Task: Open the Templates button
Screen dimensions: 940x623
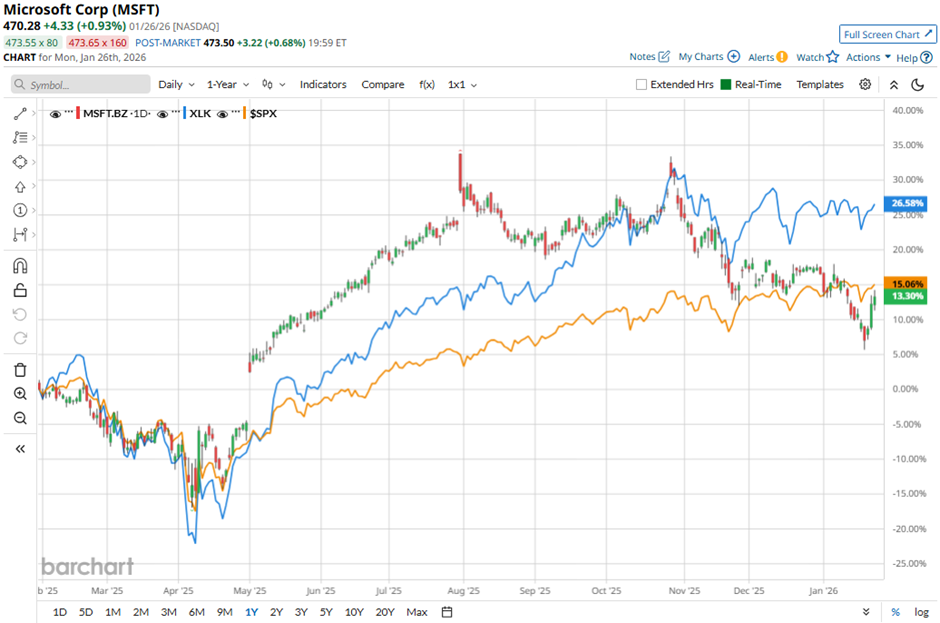Action: click(x=820, y=85)
